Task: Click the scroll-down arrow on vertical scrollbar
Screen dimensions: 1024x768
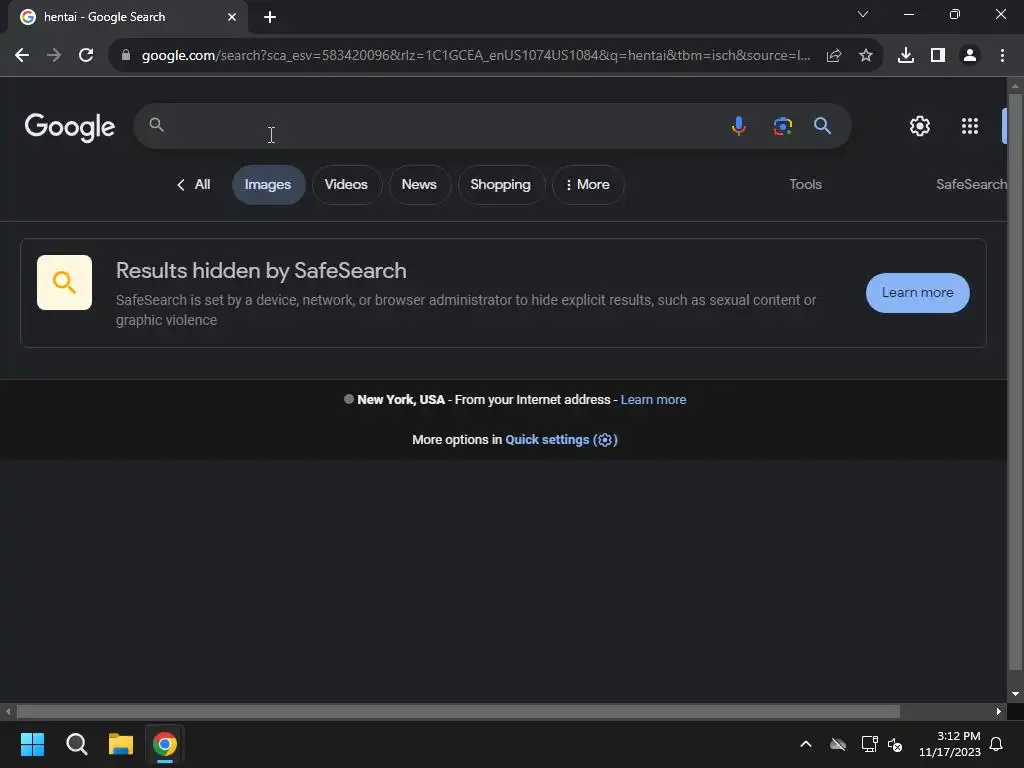Action: [1015, 694]
